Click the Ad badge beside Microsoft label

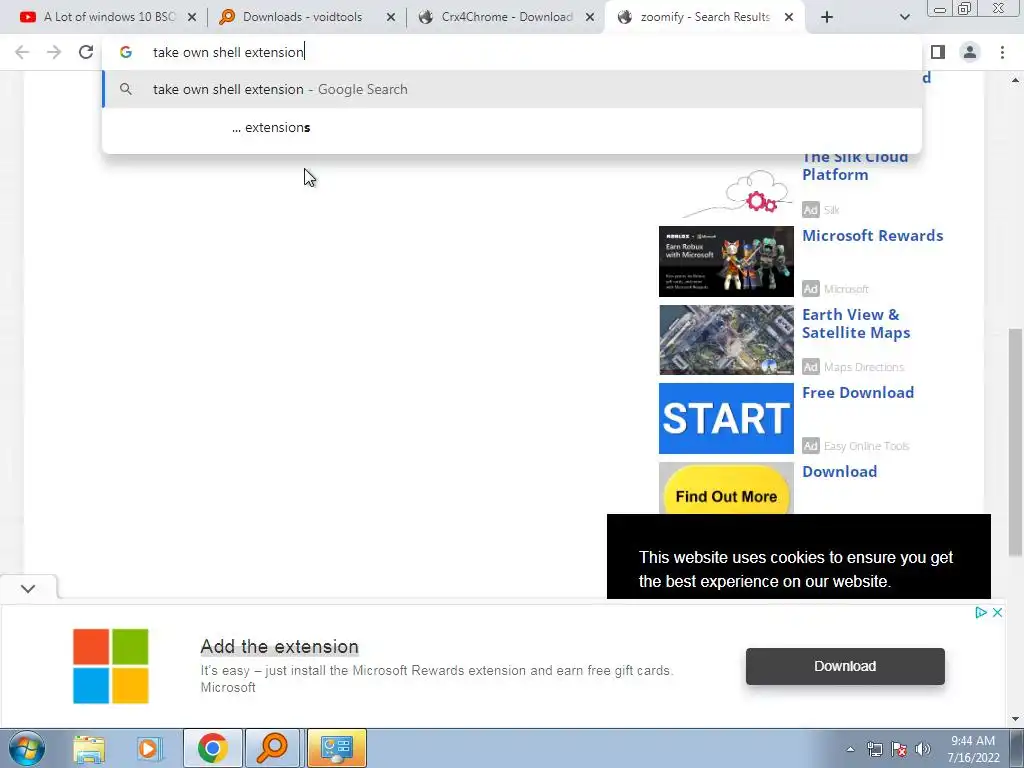pos(810,289)
